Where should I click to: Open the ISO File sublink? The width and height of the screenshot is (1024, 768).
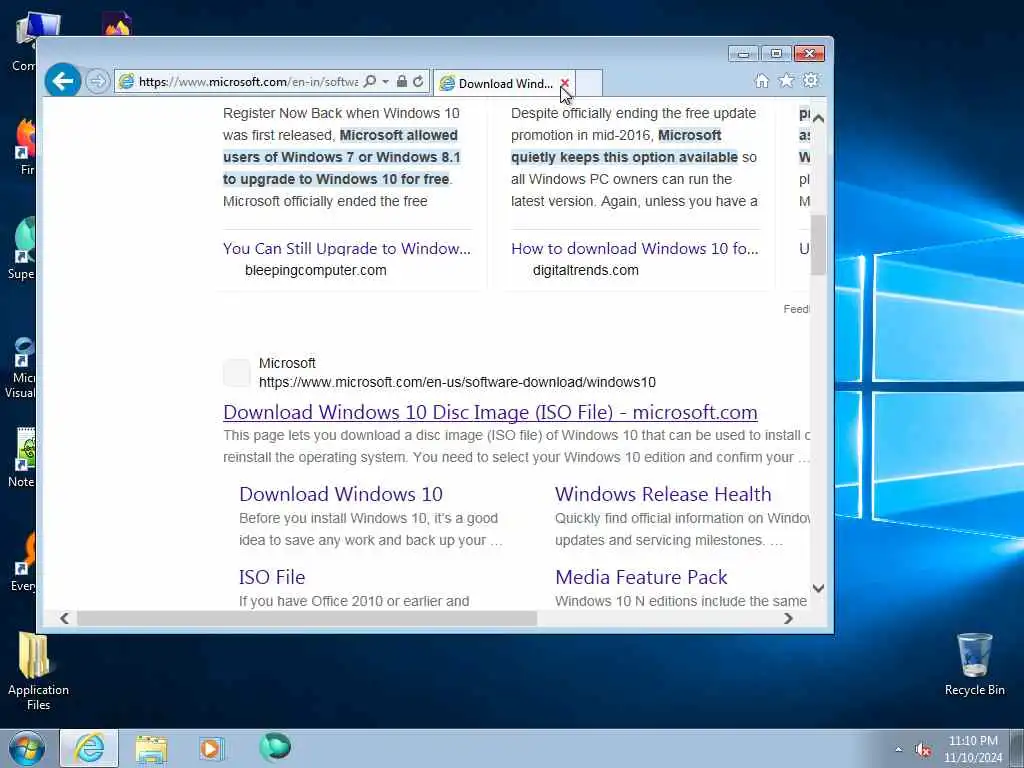pyautogui.click(x=272, y=577)
